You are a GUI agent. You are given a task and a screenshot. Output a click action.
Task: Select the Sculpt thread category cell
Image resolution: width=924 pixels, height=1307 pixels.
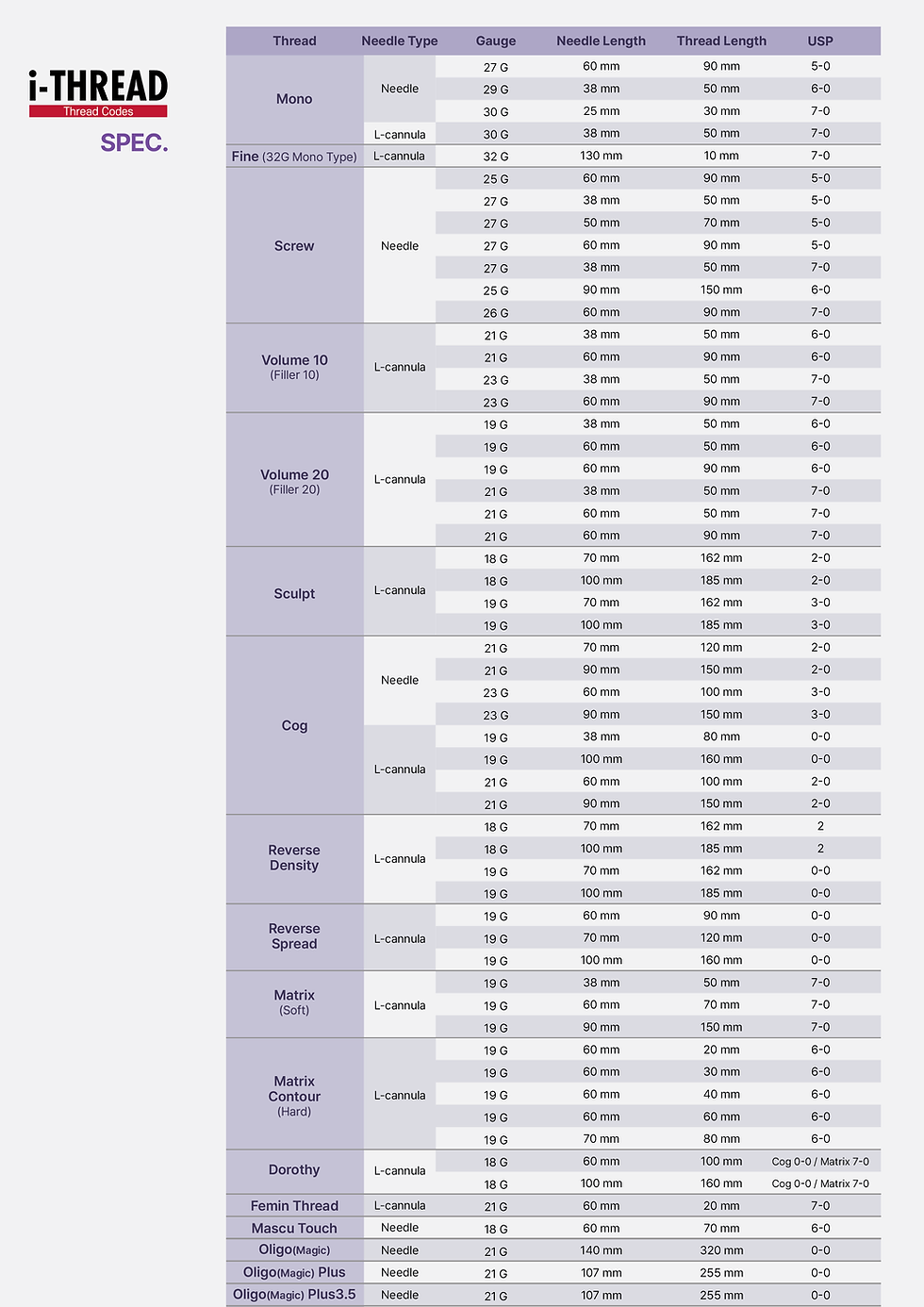point(294,593)
